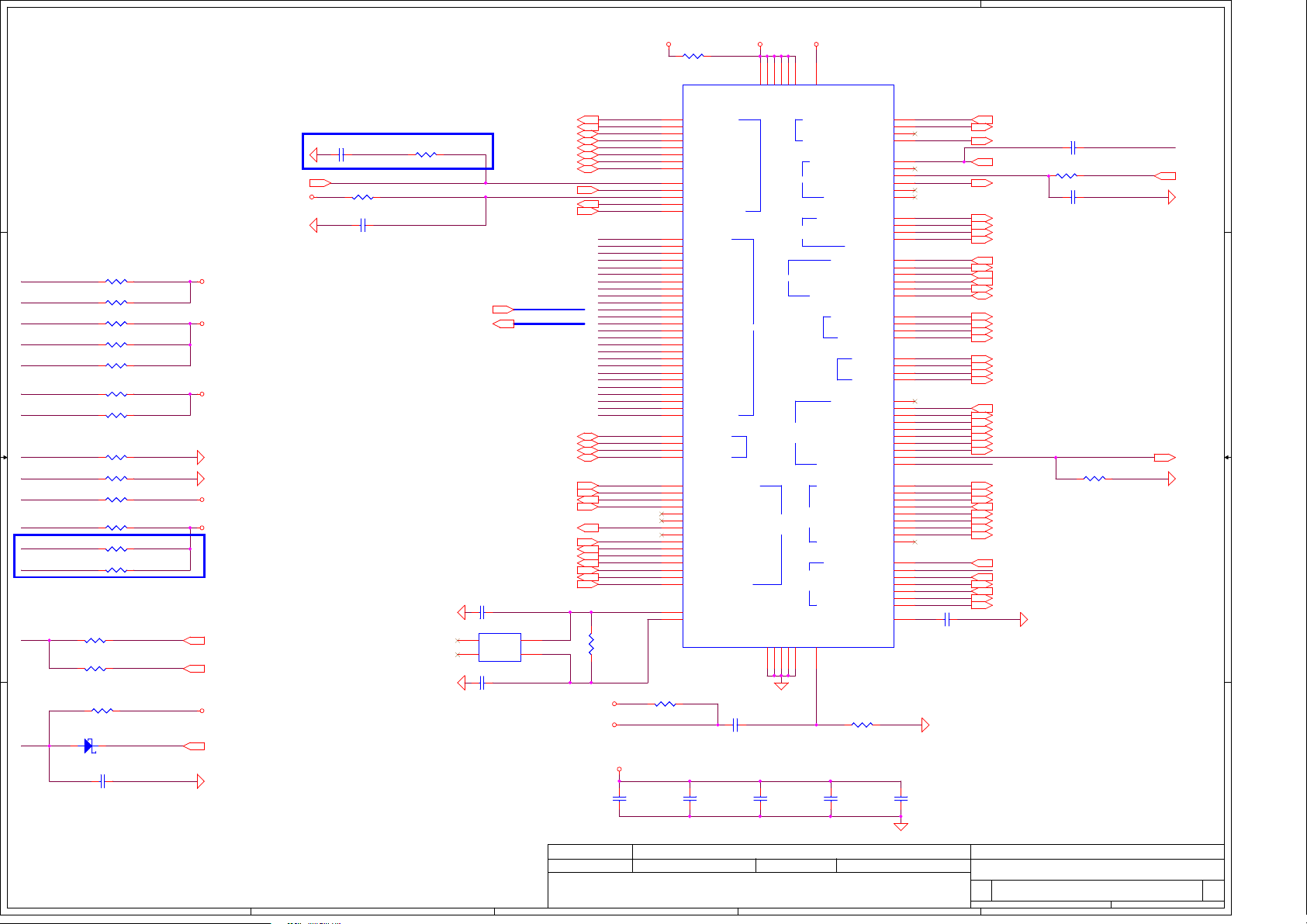The height and width of the screenshot is (924, 1307).
Task: Select capacitor below IC on horizontal net
Action: point(735,725)
